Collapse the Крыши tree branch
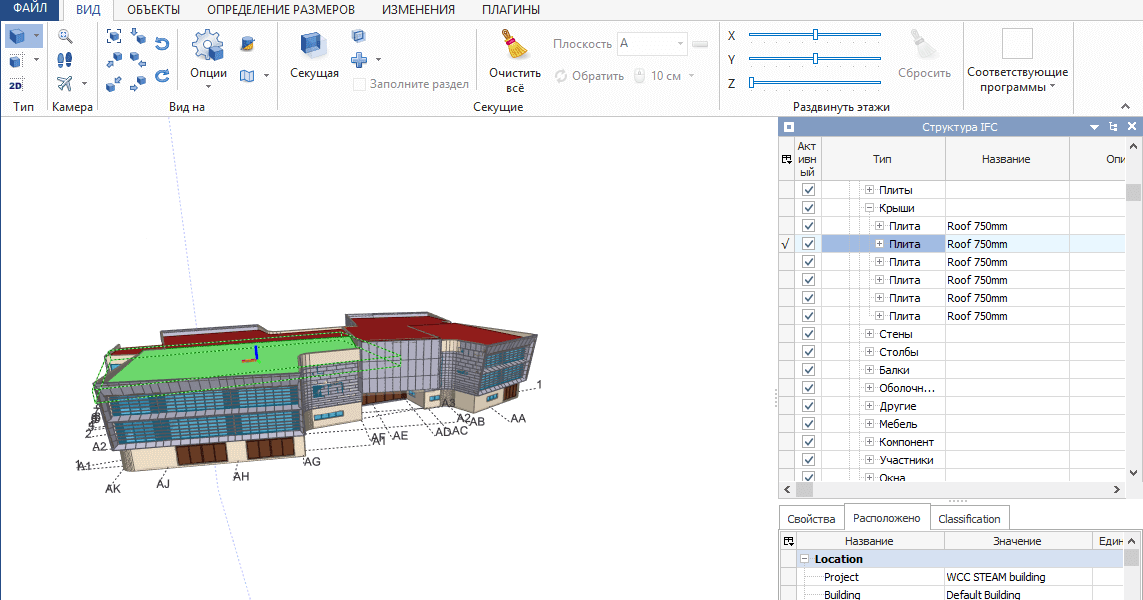 click(x=869, y=207)
